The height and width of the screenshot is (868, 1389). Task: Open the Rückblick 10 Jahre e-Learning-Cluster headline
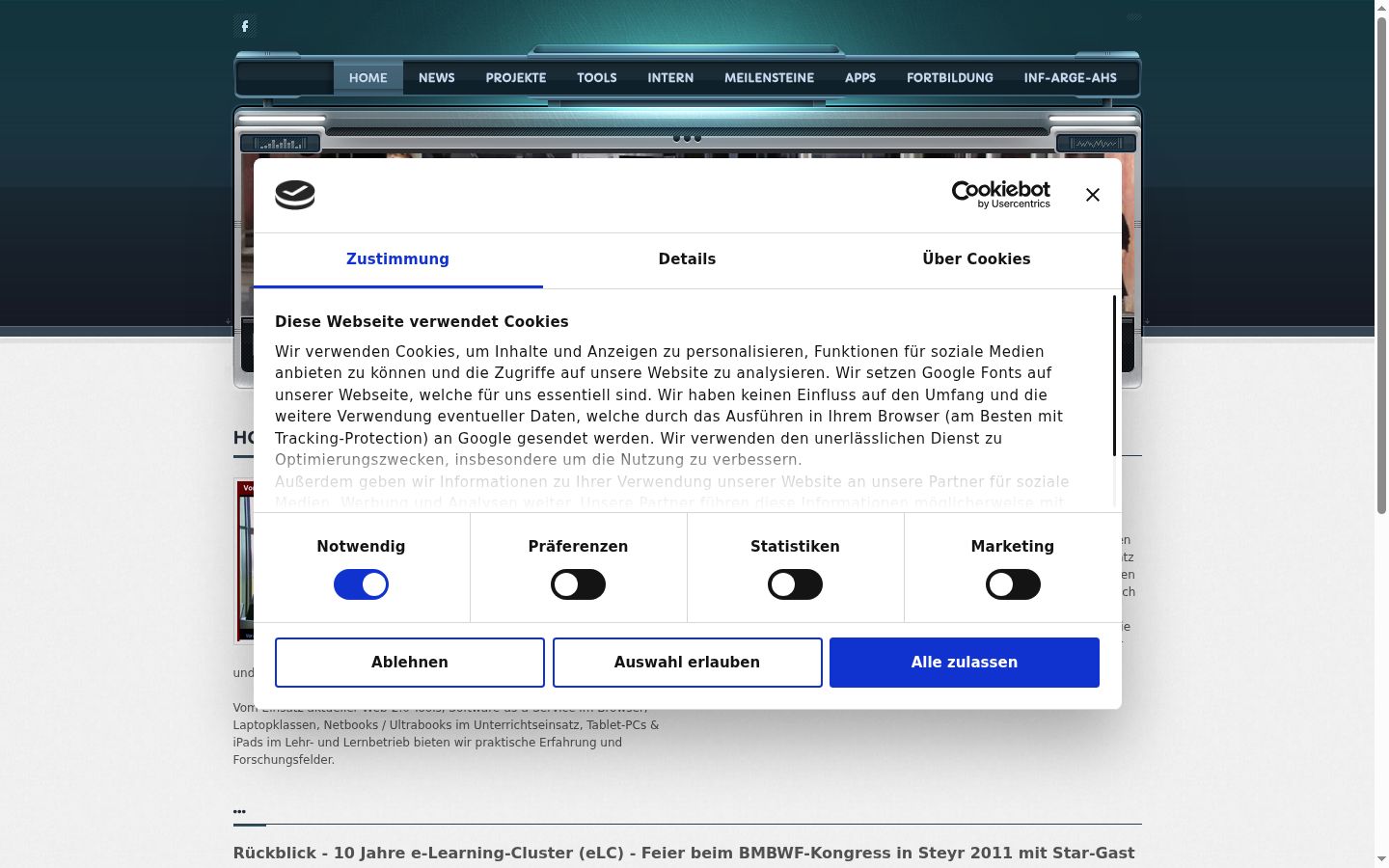pos(684,854)
